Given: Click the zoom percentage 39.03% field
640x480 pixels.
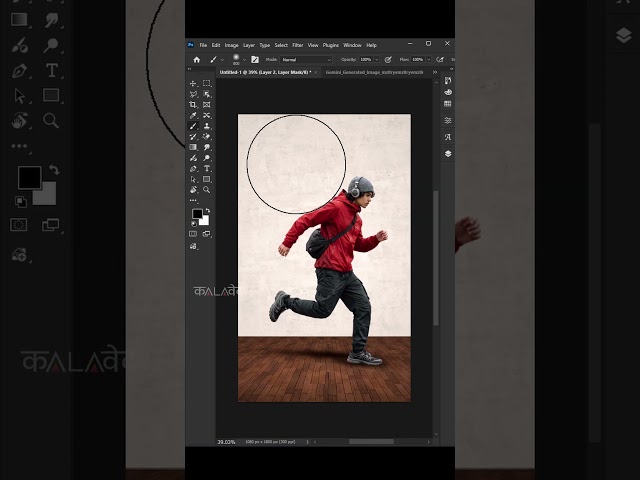Looking at the screenshot, I should [227, 442].
